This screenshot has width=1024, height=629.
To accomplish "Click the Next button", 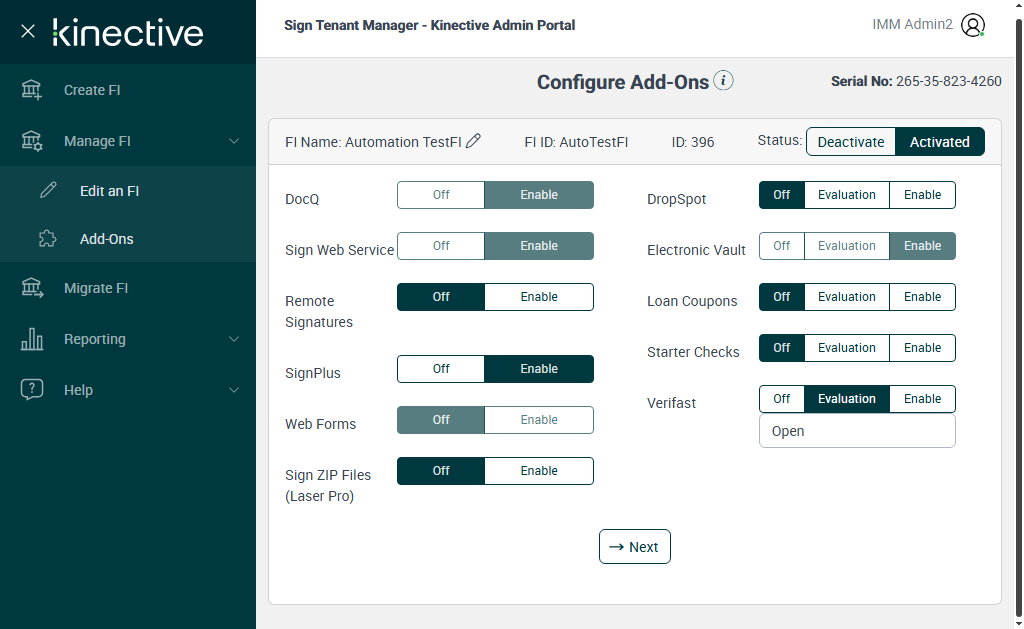I will pyautogui.click(x=634, y=547).
